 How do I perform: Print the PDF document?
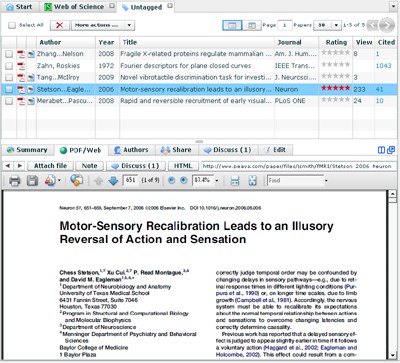pos(15,181)
